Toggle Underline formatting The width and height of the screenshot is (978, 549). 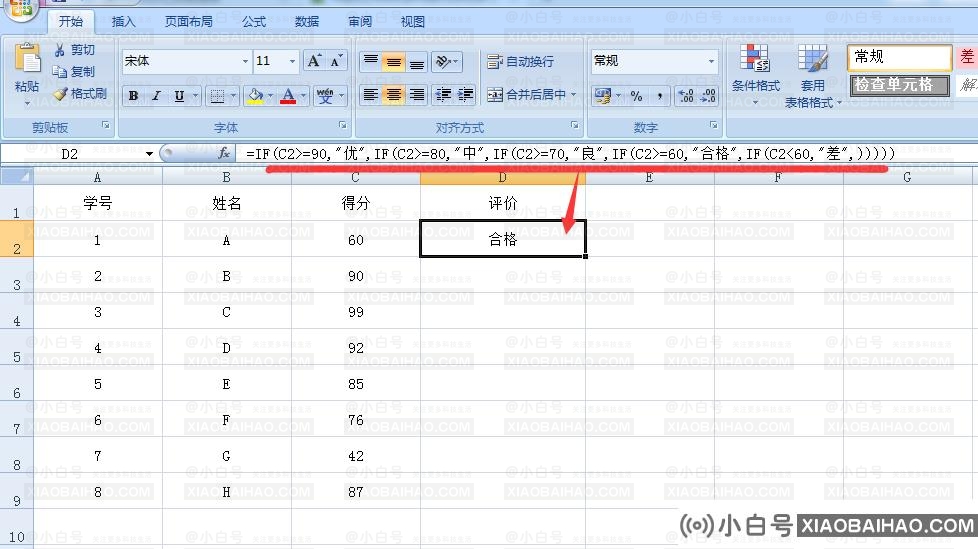point(180,95)
